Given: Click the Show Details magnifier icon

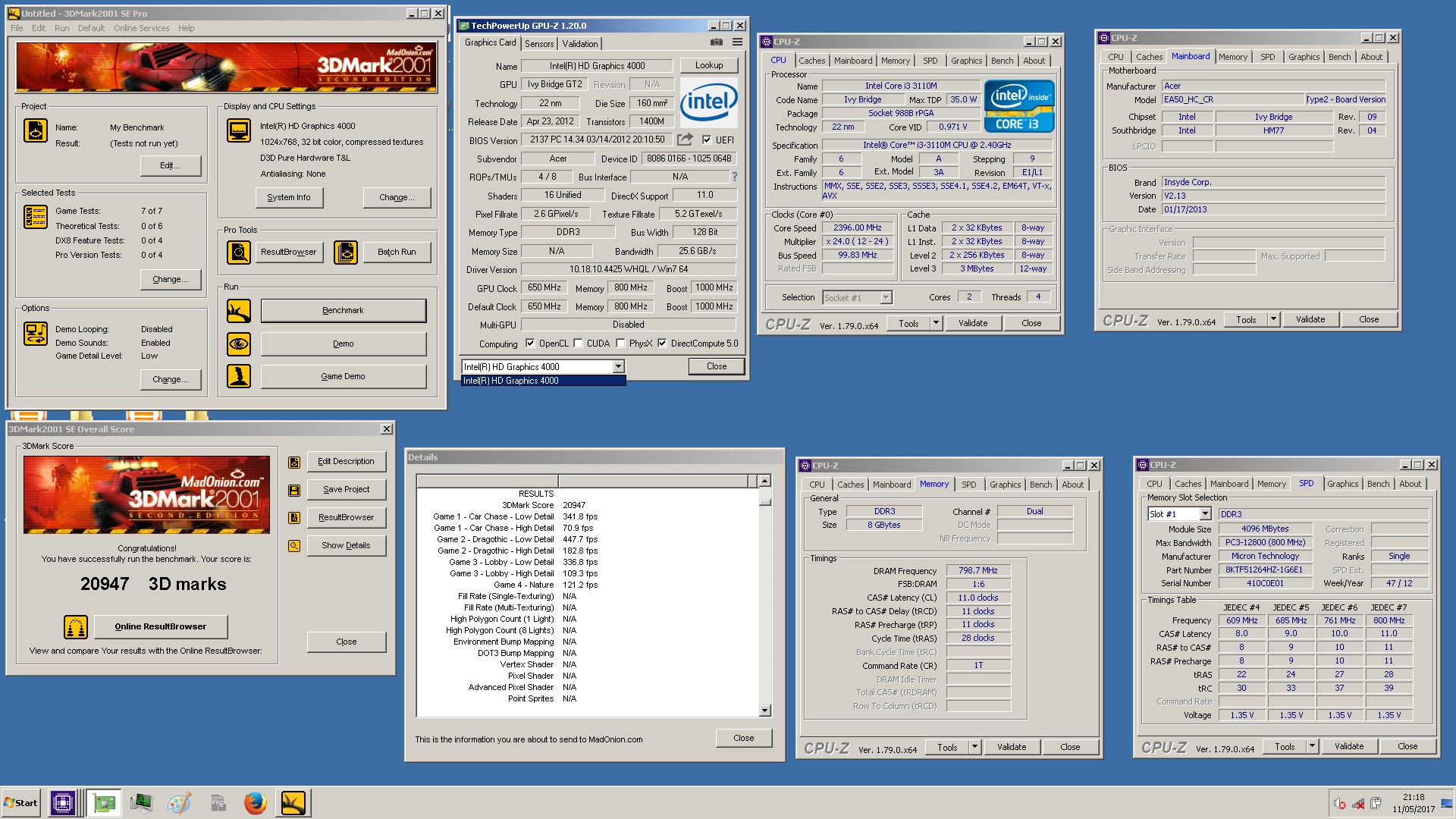Looking at the screenshot, I should pos(294,546).
